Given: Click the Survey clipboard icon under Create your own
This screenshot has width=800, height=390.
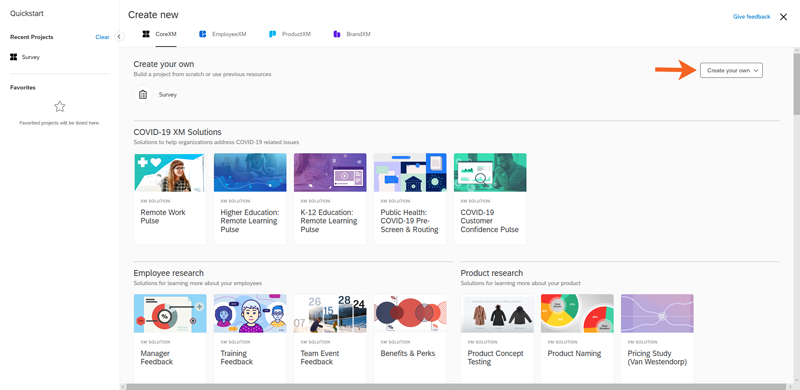Looking at the screenshot, I should (x=143, y=94).
